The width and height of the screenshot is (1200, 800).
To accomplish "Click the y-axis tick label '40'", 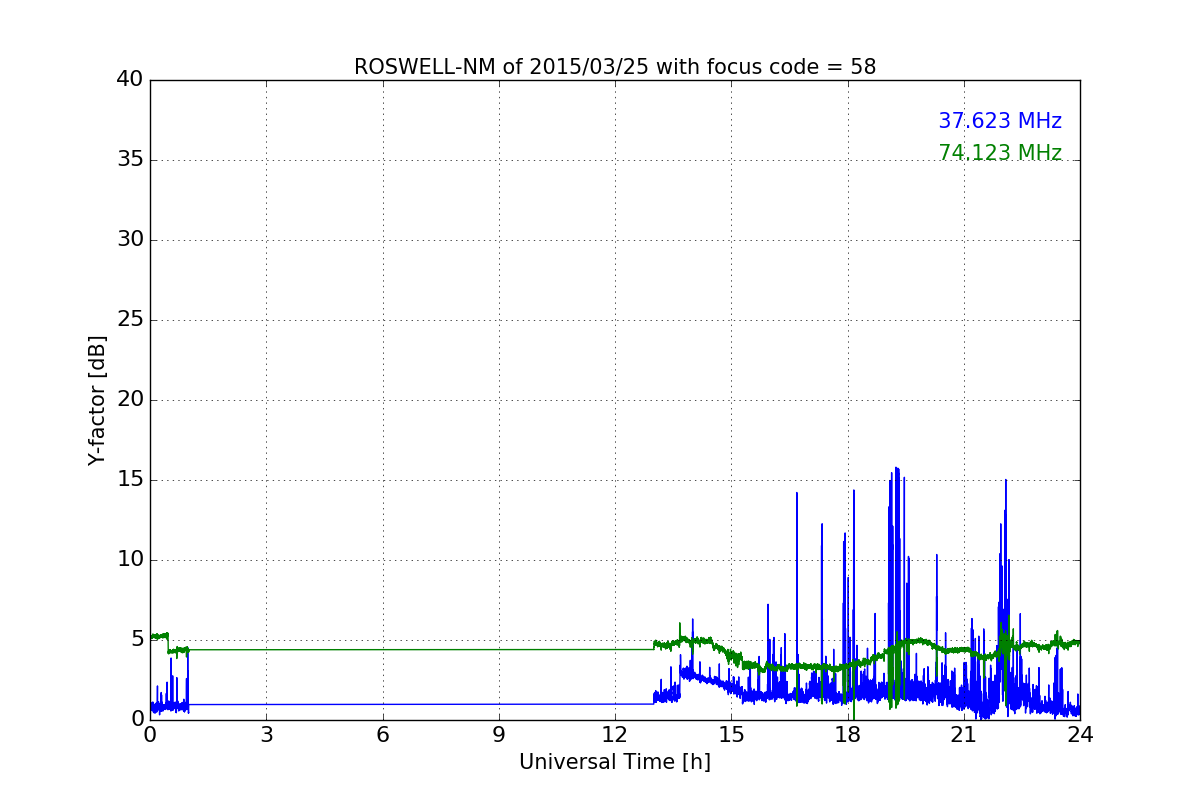I will [130, 80].
